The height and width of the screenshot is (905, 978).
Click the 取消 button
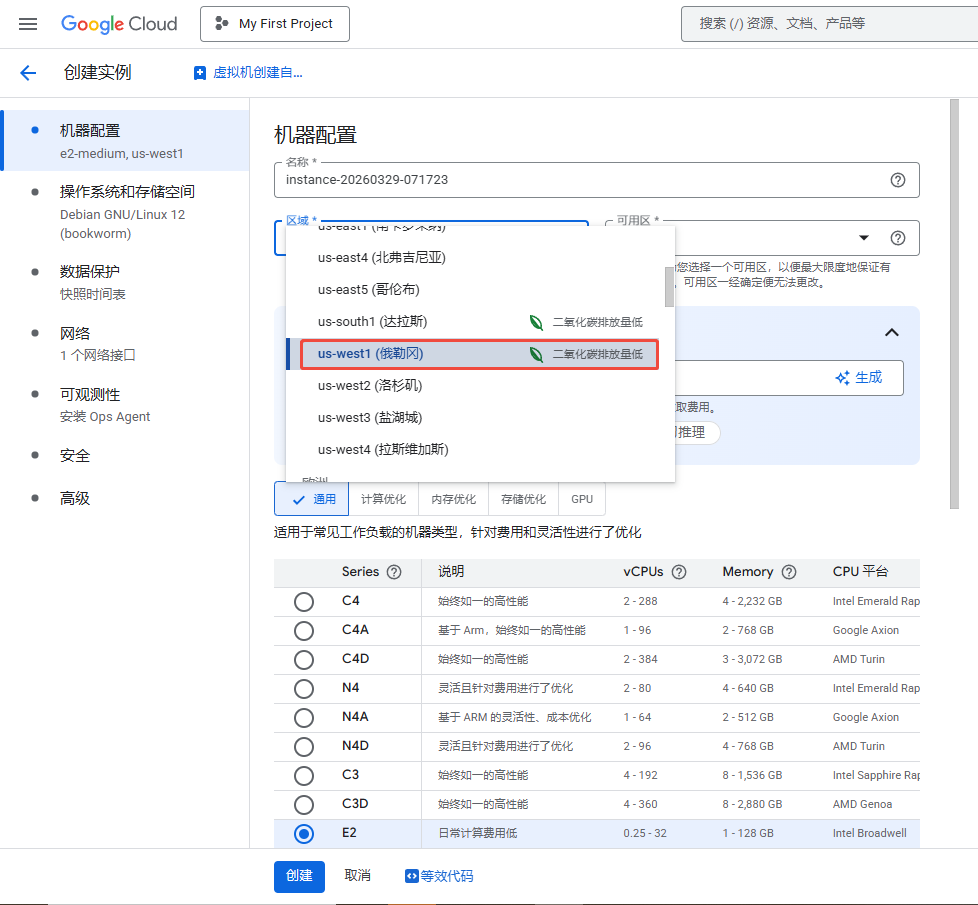click(357, 876)
